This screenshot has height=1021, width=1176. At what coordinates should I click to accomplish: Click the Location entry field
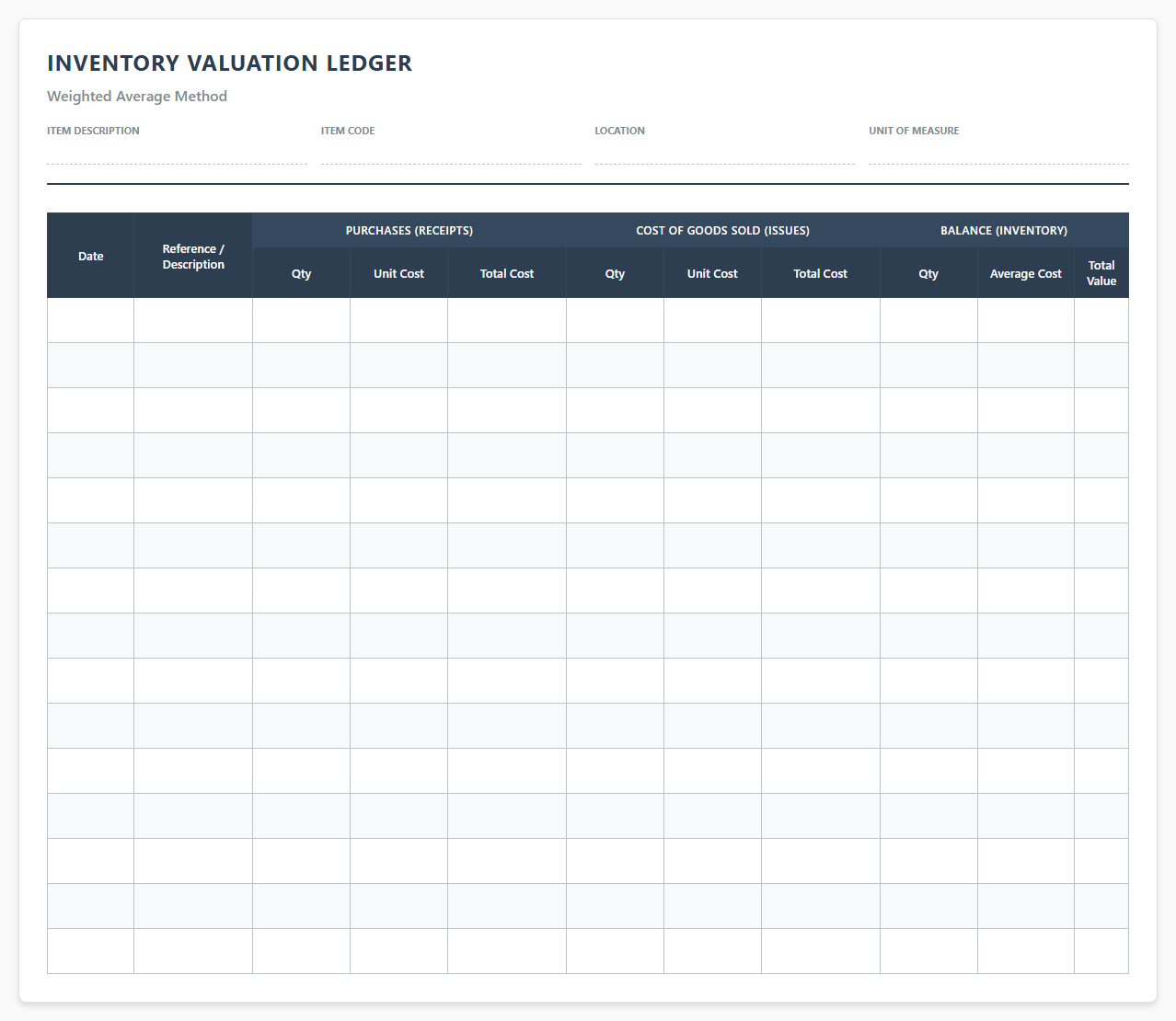(x=725, y=152)
